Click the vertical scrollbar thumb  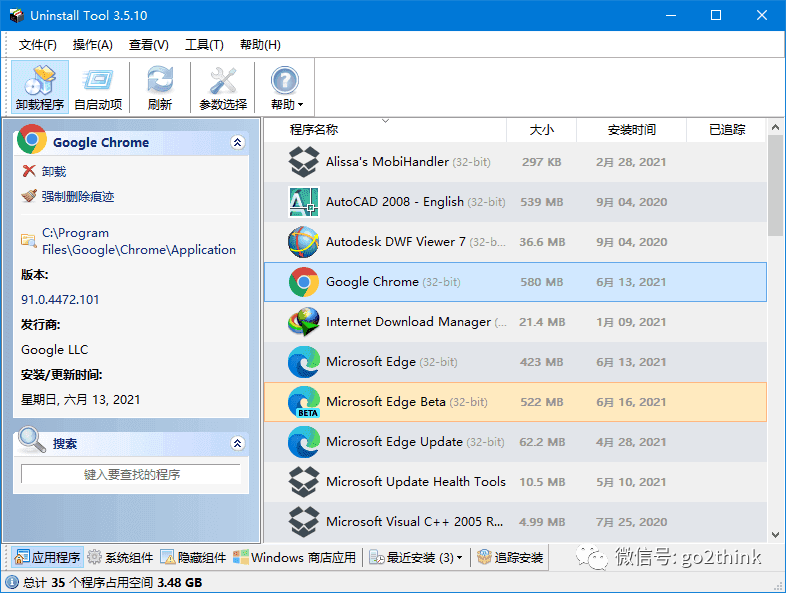(x=775, y=185)
